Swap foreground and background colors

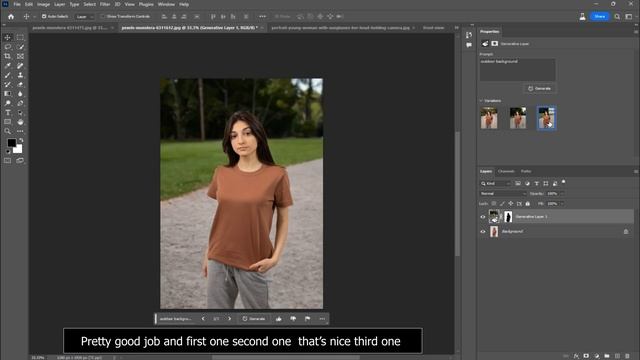click(x=21, y=140)
